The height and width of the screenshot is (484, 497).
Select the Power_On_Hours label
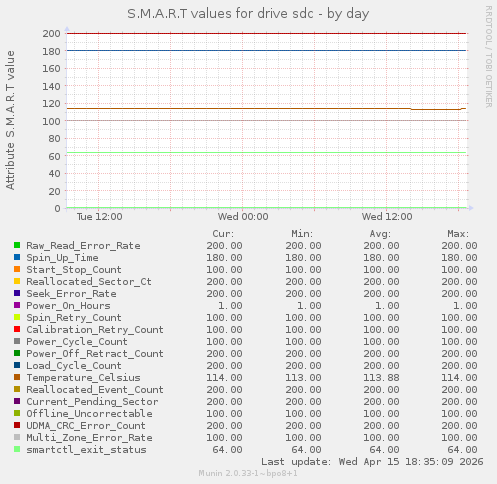click(x=68, y=306)
